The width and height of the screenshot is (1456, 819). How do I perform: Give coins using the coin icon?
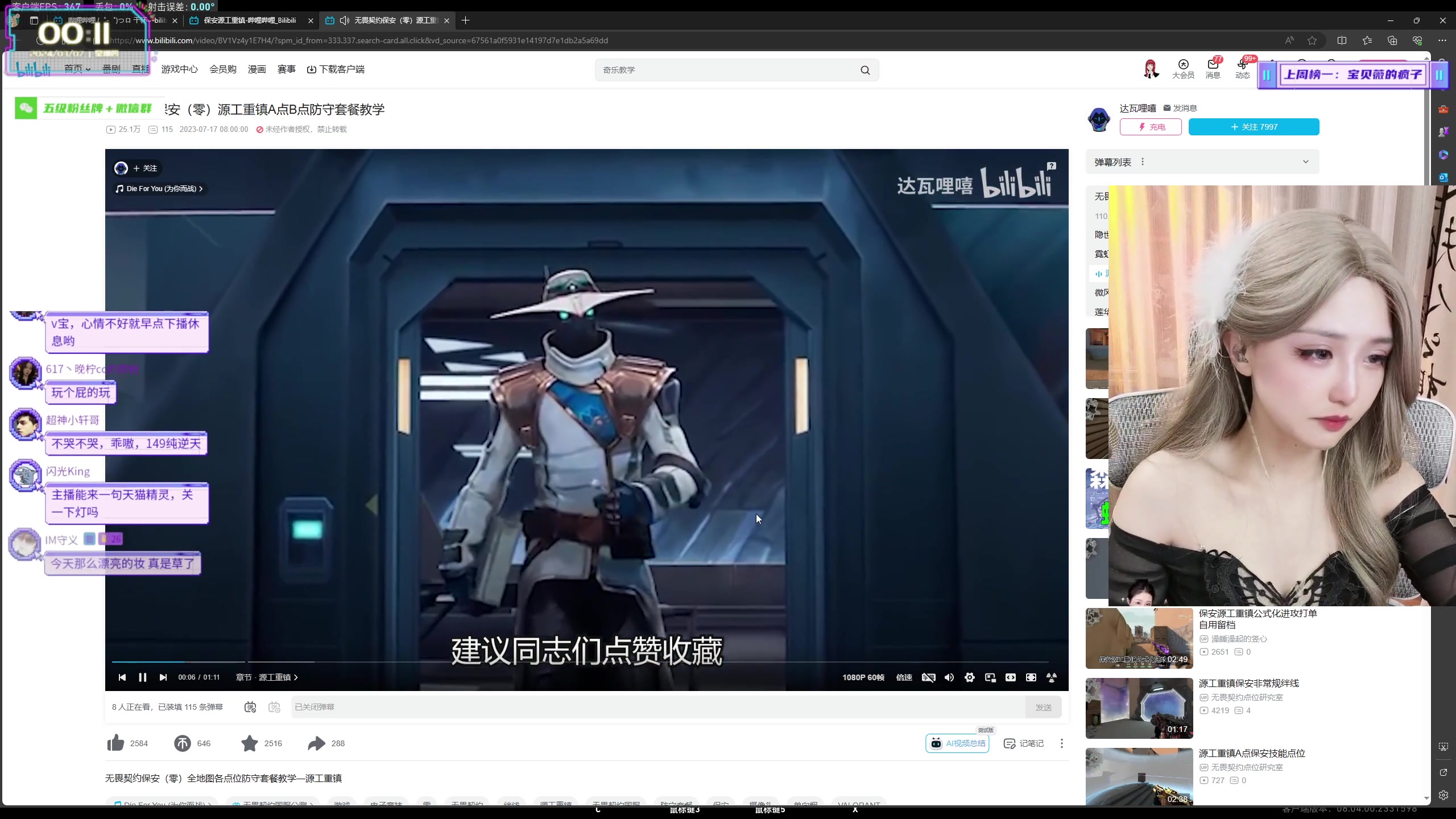coord(183,743)
